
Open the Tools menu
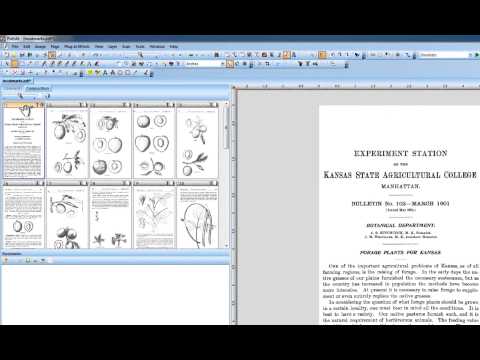(140, 46)
